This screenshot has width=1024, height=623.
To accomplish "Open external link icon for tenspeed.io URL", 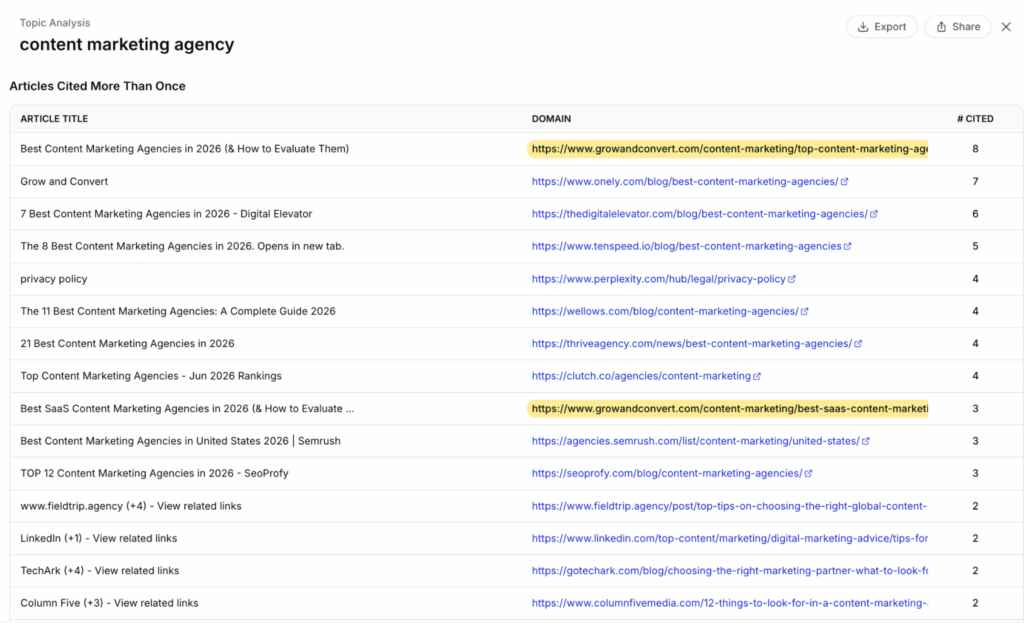I will (x=848, y=246).
